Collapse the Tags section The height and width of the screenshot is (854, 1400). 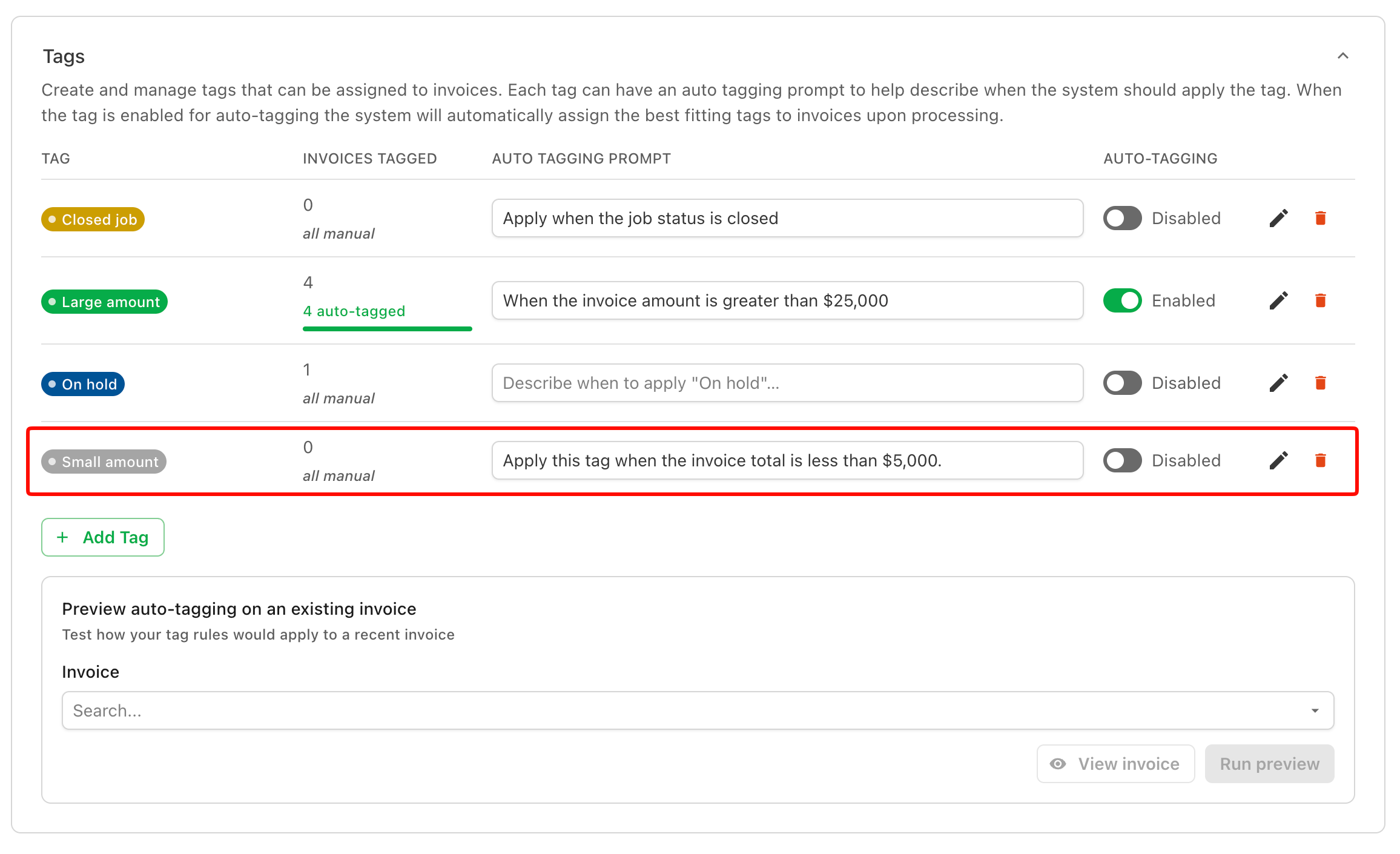tap(1342, 56)
